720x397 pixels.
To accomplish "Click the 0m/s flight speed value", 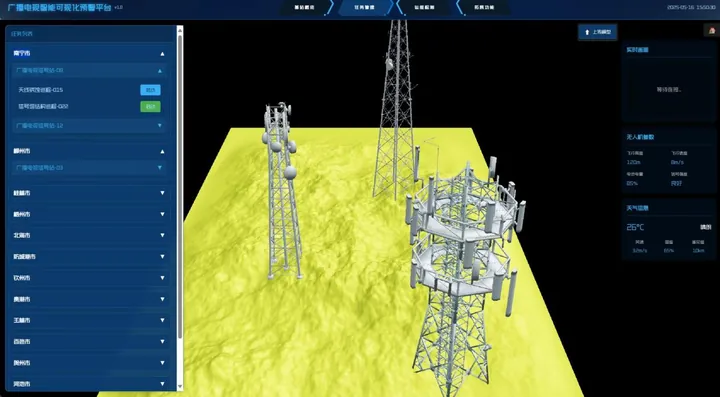I will coord(677,162).
